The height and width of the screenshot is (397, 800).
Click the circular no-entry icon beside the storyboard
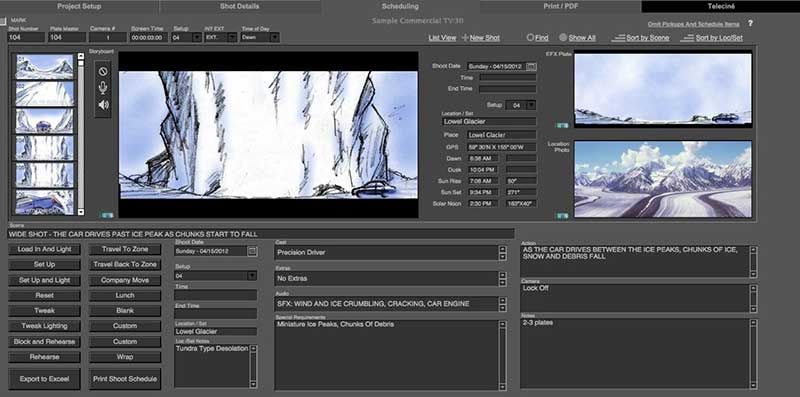103,71
